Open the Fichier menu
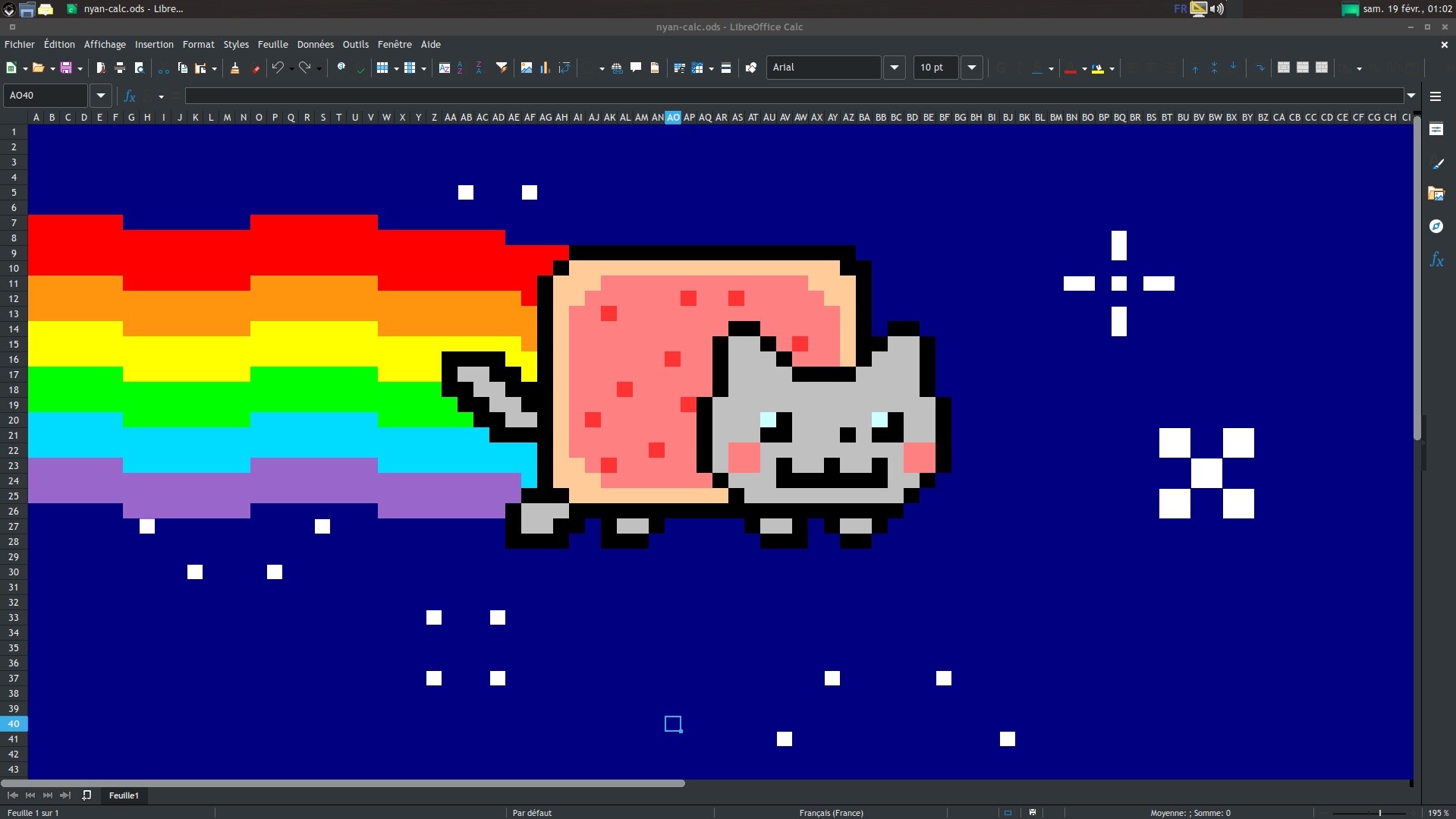Viewport: 1456px width, 819px height. pos(20,45)
